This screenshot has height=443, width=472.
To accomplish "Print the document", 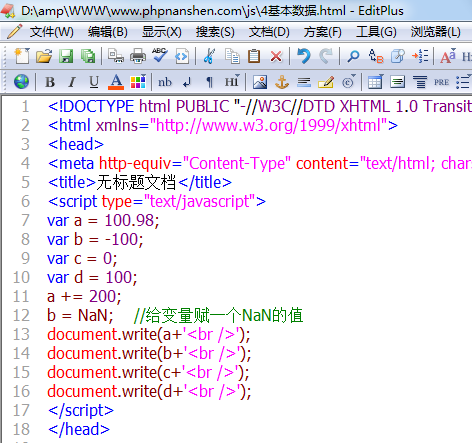I will pos(138,56).
